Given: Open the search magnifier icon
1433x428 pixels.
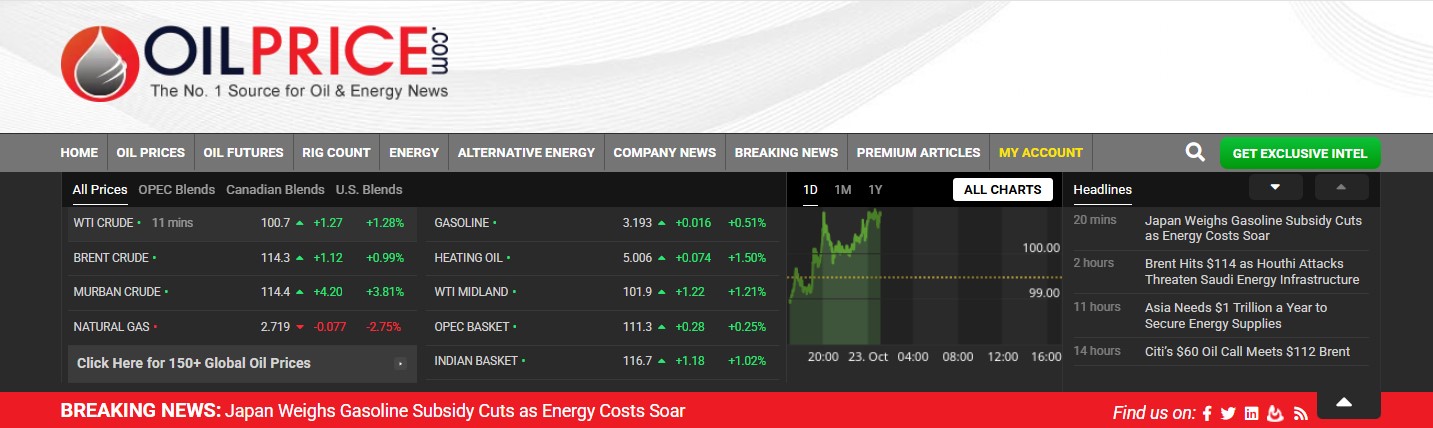Looking at the screenshot, I should point(1195,152).
